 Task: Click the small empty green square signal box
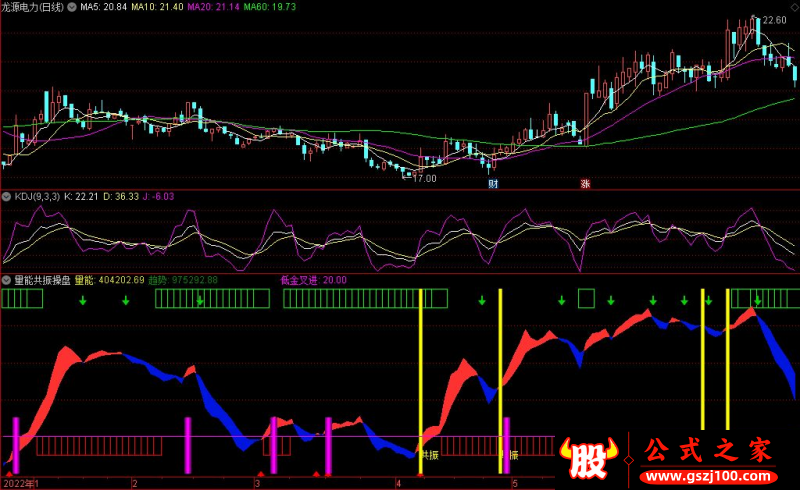tap(586, 299)
